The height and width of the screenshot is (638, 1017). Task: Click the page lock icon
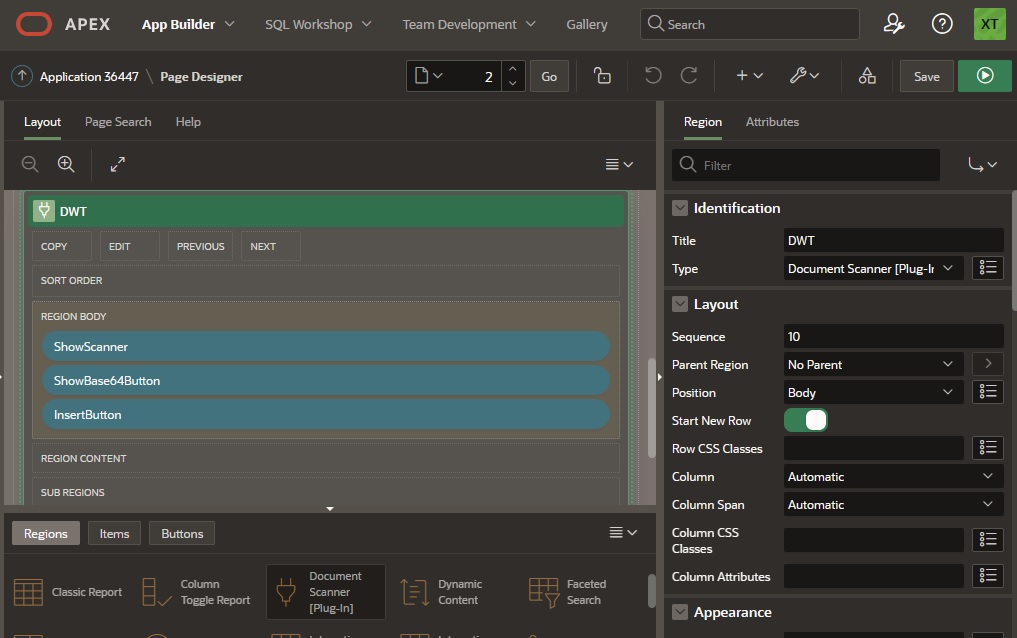pyautogui.click(x=602, y=76)
